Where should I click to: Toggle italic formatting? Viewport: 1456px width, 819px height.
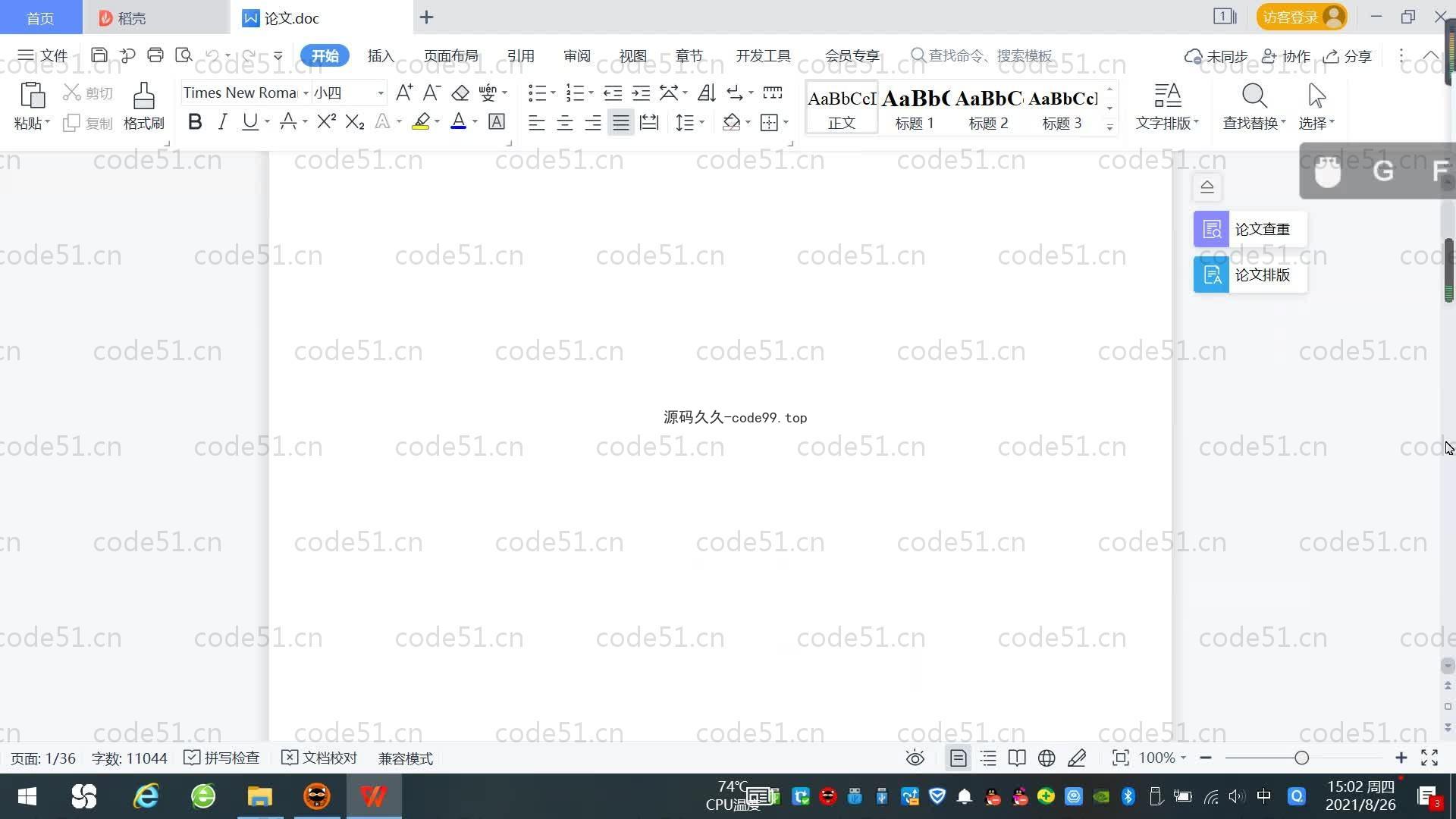click(x=222, y=121)
